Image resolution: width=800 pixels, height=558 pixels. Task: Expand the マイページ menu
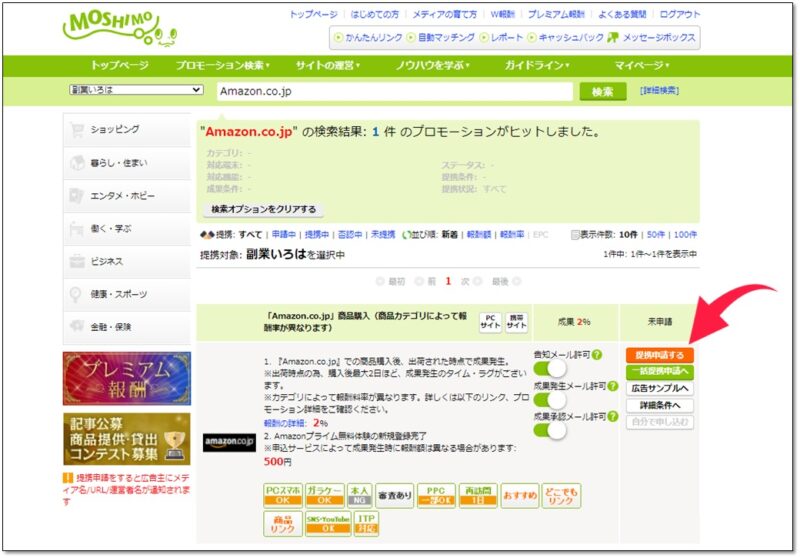click(642, 65)
